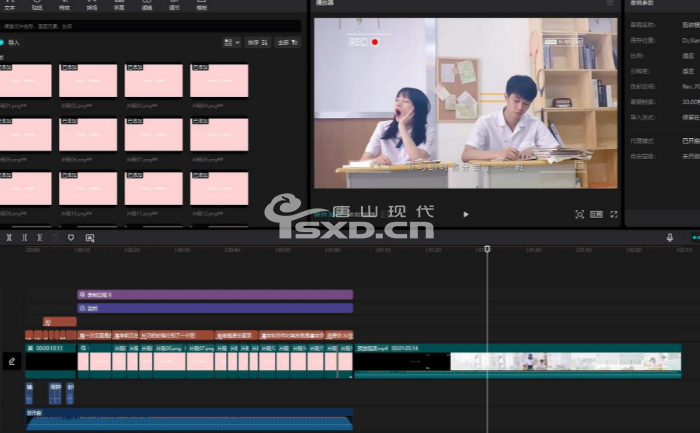Click the 分辨率 resolution row
The height and width of the screenshot is (433, 700).
pyautogui.click(x=665, y=71)
